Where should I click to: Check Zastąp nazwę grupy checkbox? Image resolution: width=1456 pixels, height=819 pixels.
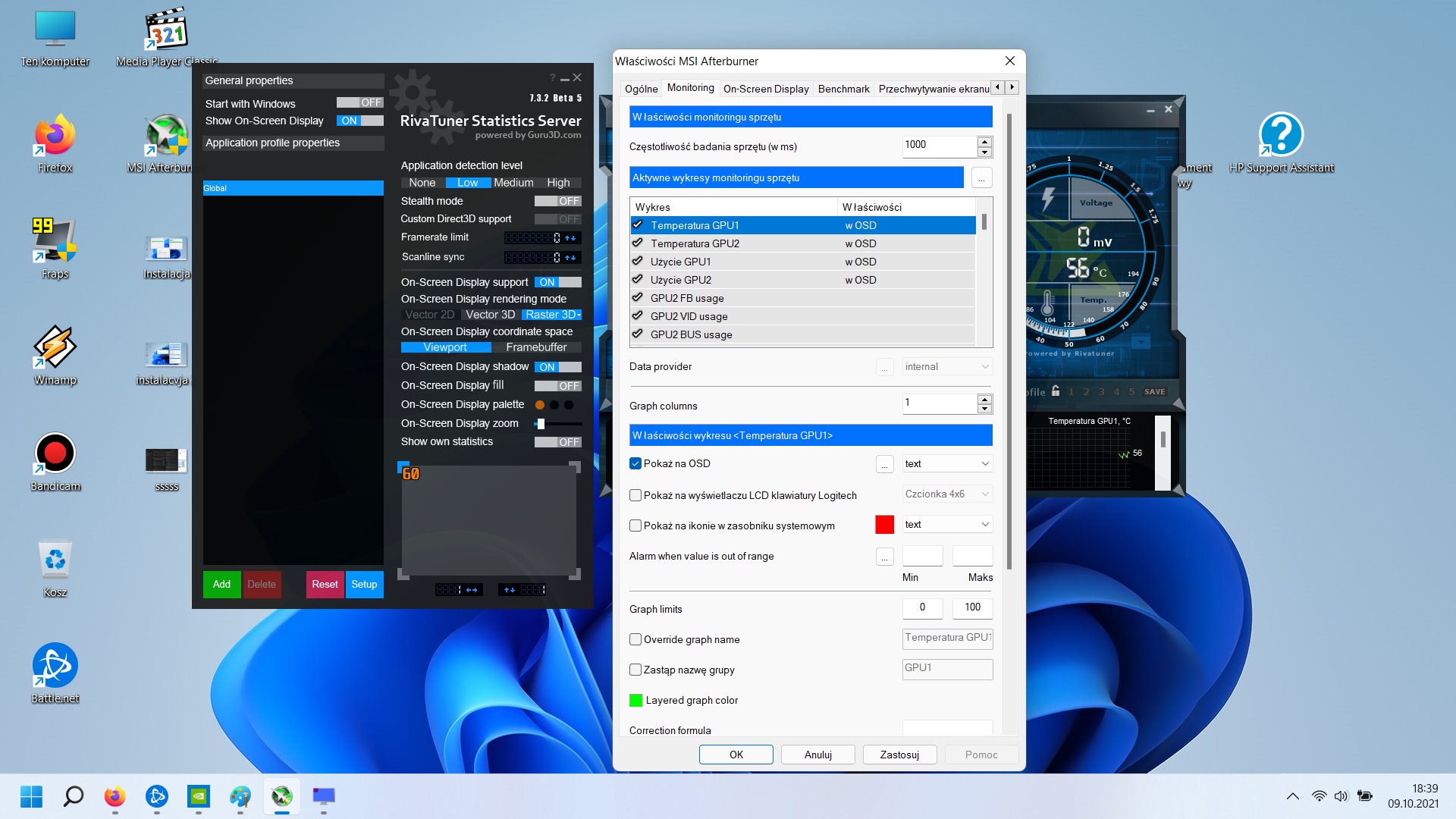(x=635, y=670)
